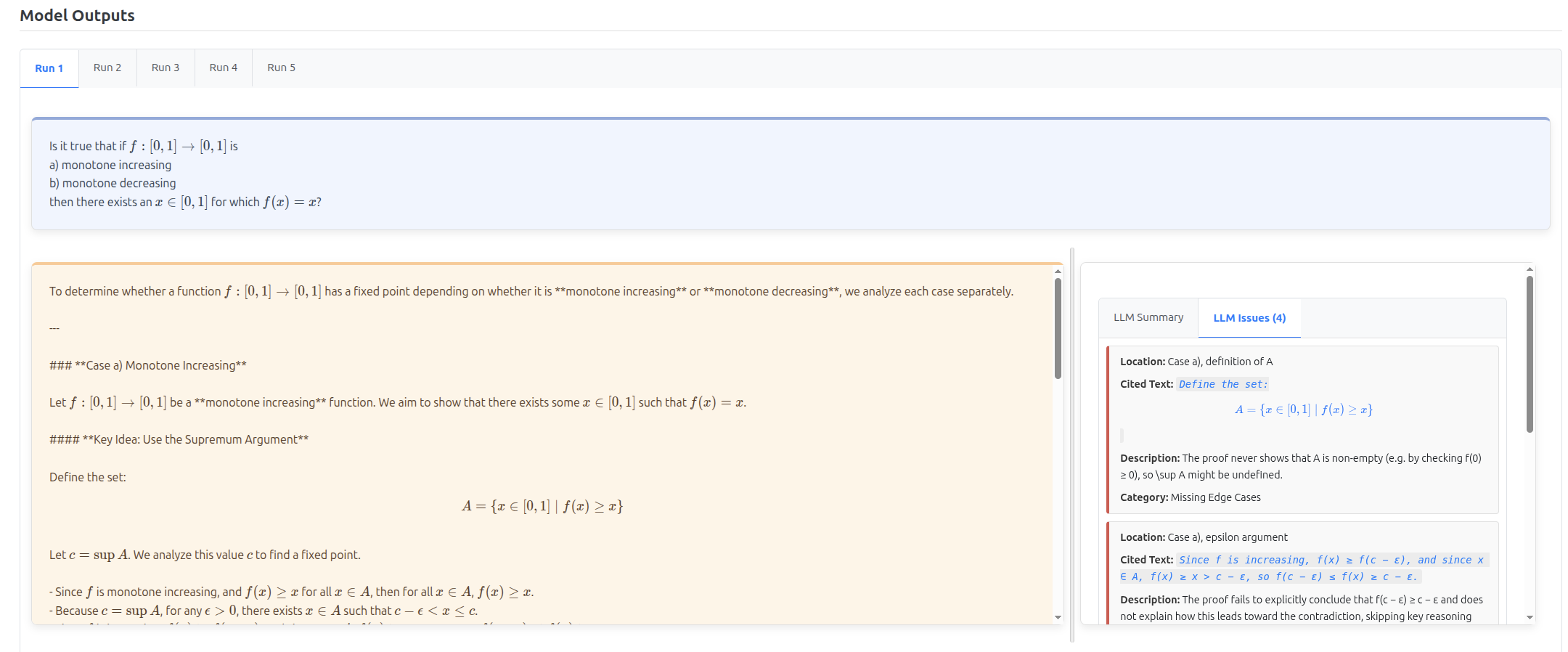Click the issues panel scroll up arrow
The width and height of the screenshot is (1568, 652).
pos(1530,269)
